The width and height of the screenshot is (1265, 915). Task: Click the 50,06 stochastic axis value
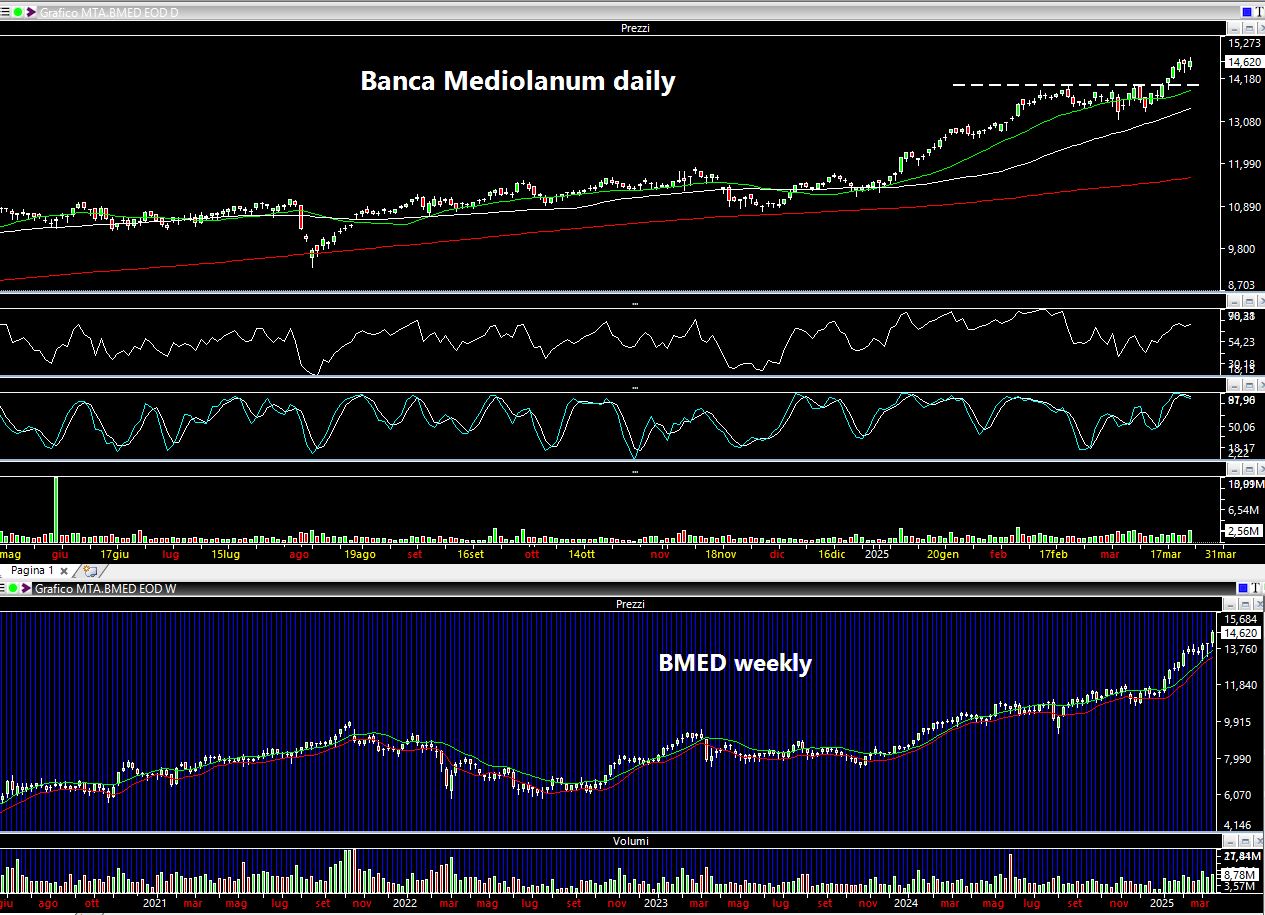pyautogui.click(x=1241, y=427)
